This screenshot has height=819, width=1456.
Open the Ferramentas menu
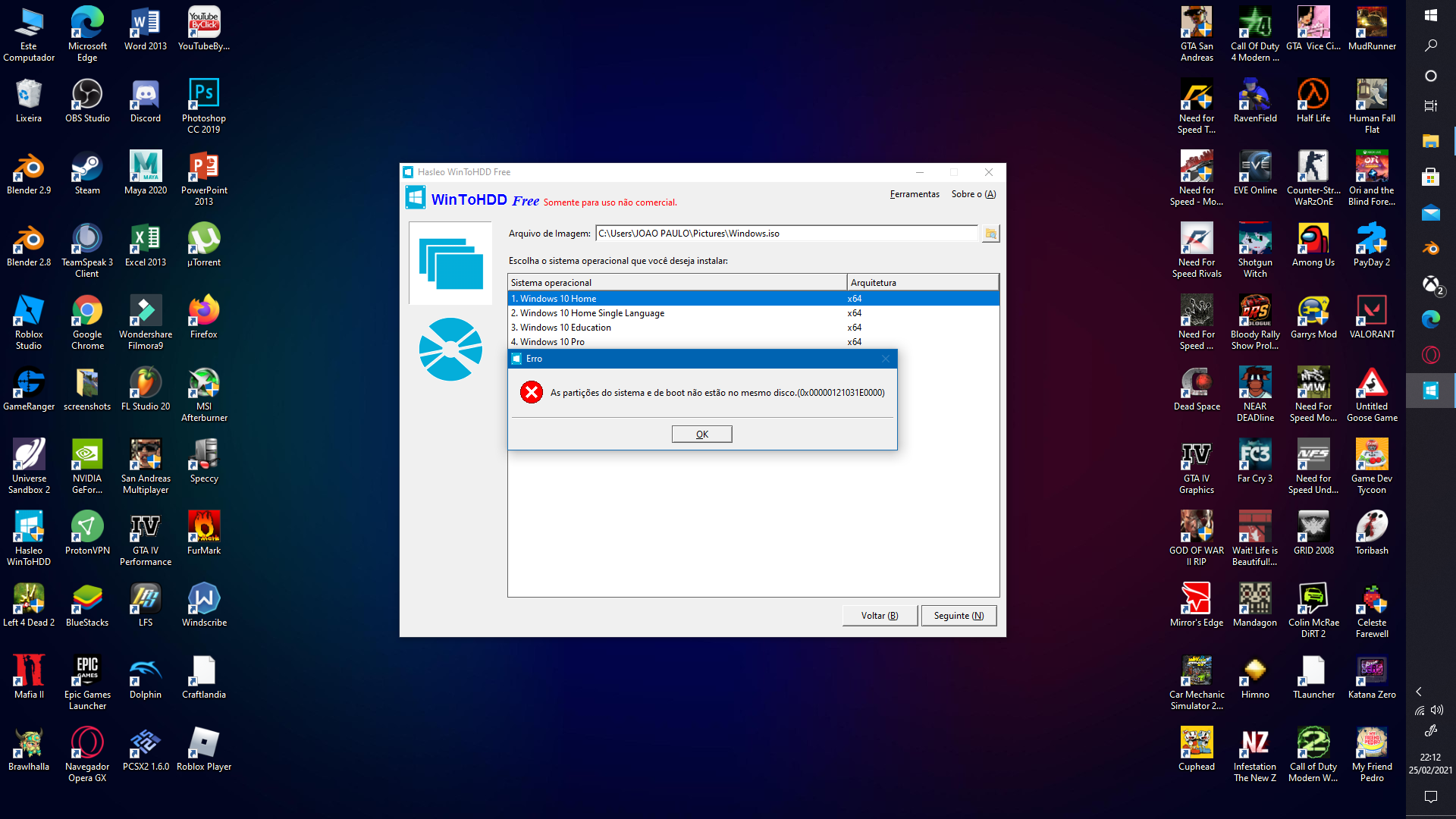tap(915, 194)
